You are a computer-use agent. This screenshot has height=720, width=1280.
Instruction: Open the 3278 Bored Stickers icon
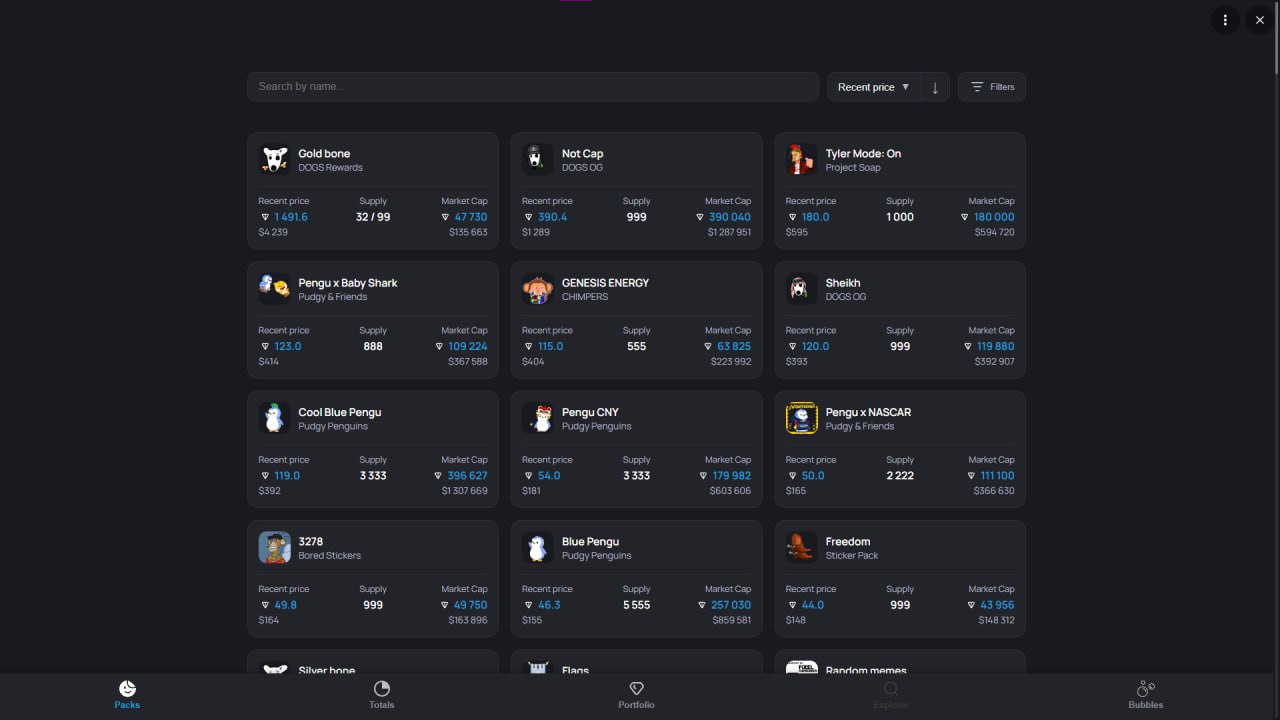coord(274,547)
